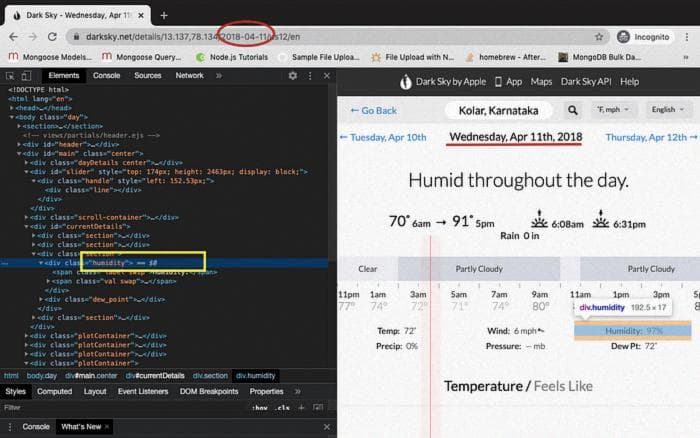This screenshot has height=438, width=700.
Task: Click the App phone icon
Action: pos(498,82)
